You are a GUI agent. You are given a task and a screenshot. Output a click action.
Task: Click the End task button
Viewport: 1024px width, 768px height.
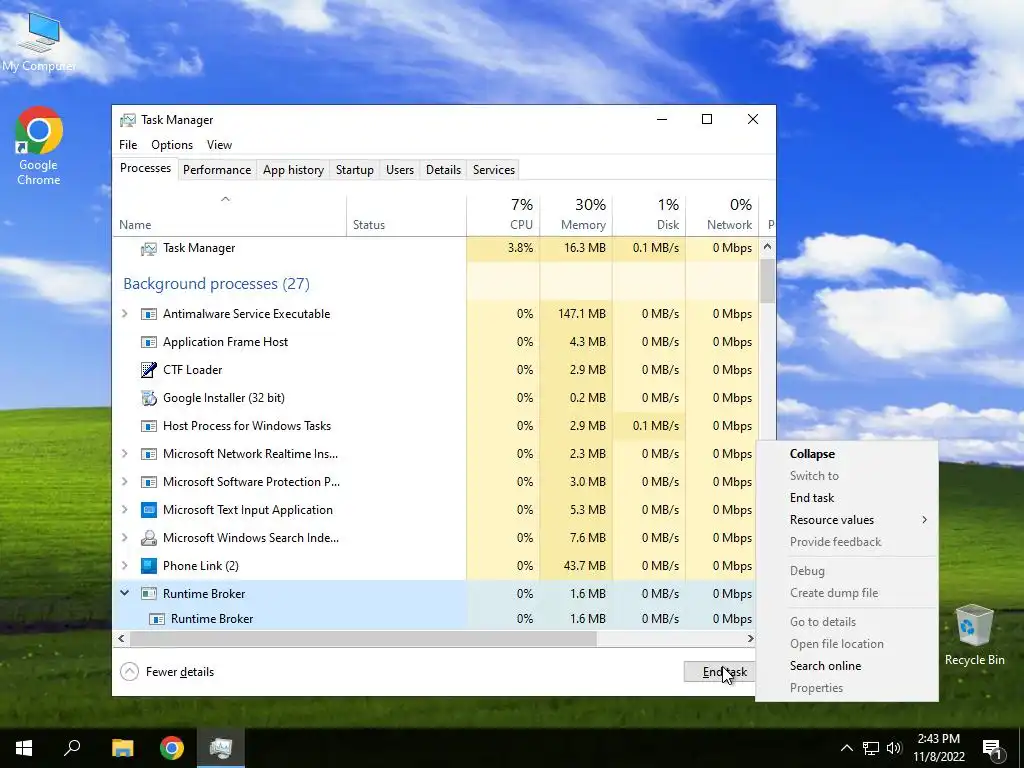[x=720, y=672]
